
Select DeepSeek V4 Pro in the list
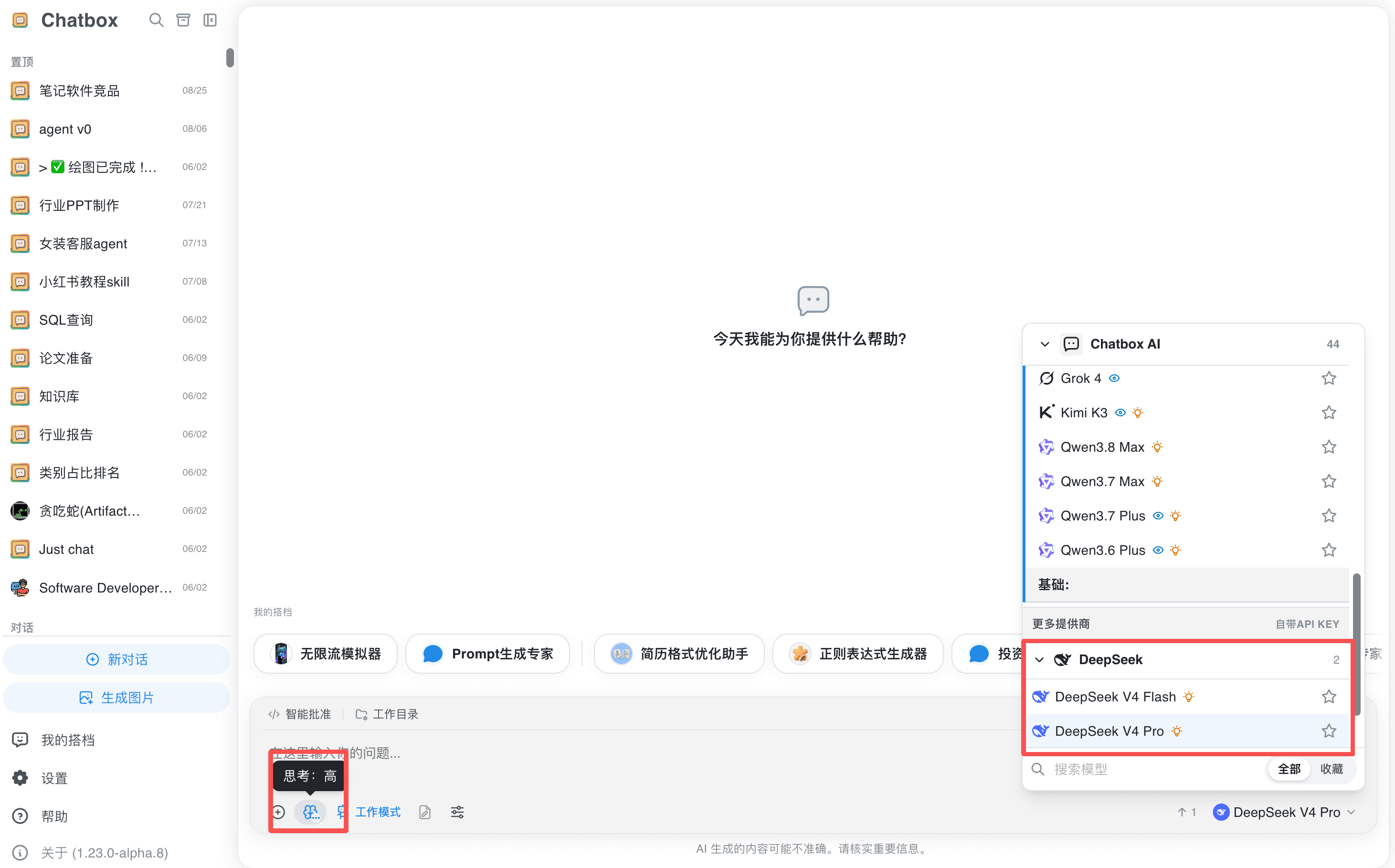point(1187,731)
